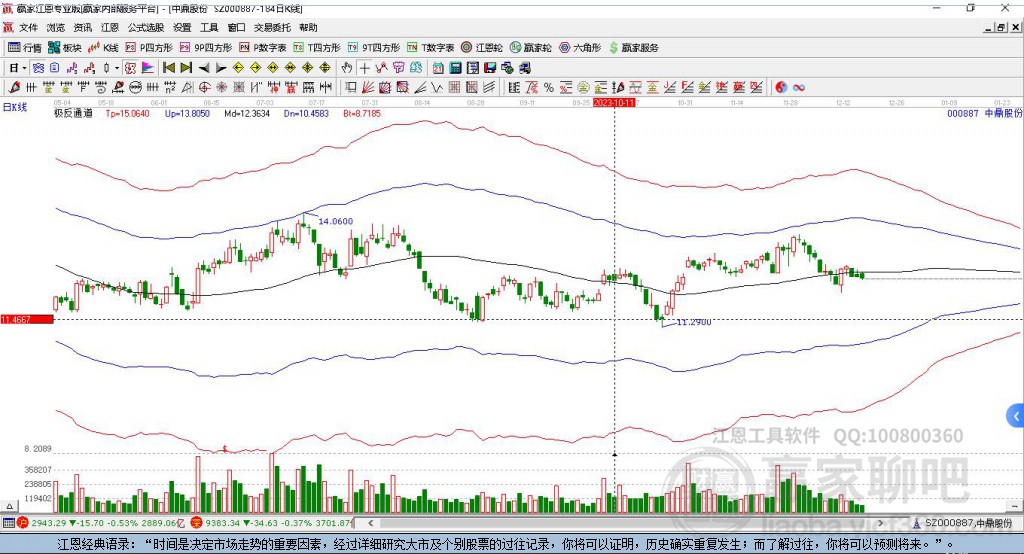Expand side panel via blue chevron
The width and height of the screenshot is (1024, 554).
tap(1016, 416)
